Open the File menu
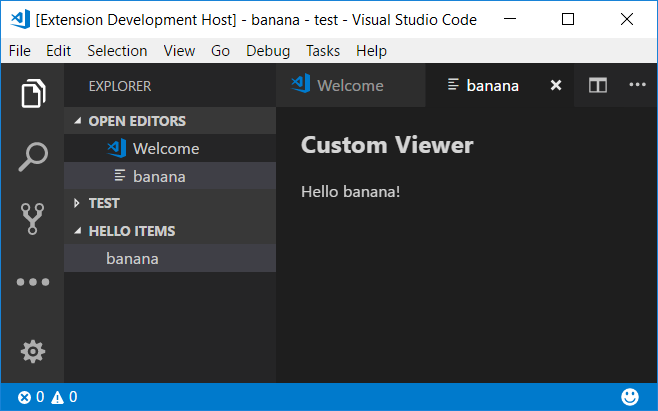 [x=20, y=51]
